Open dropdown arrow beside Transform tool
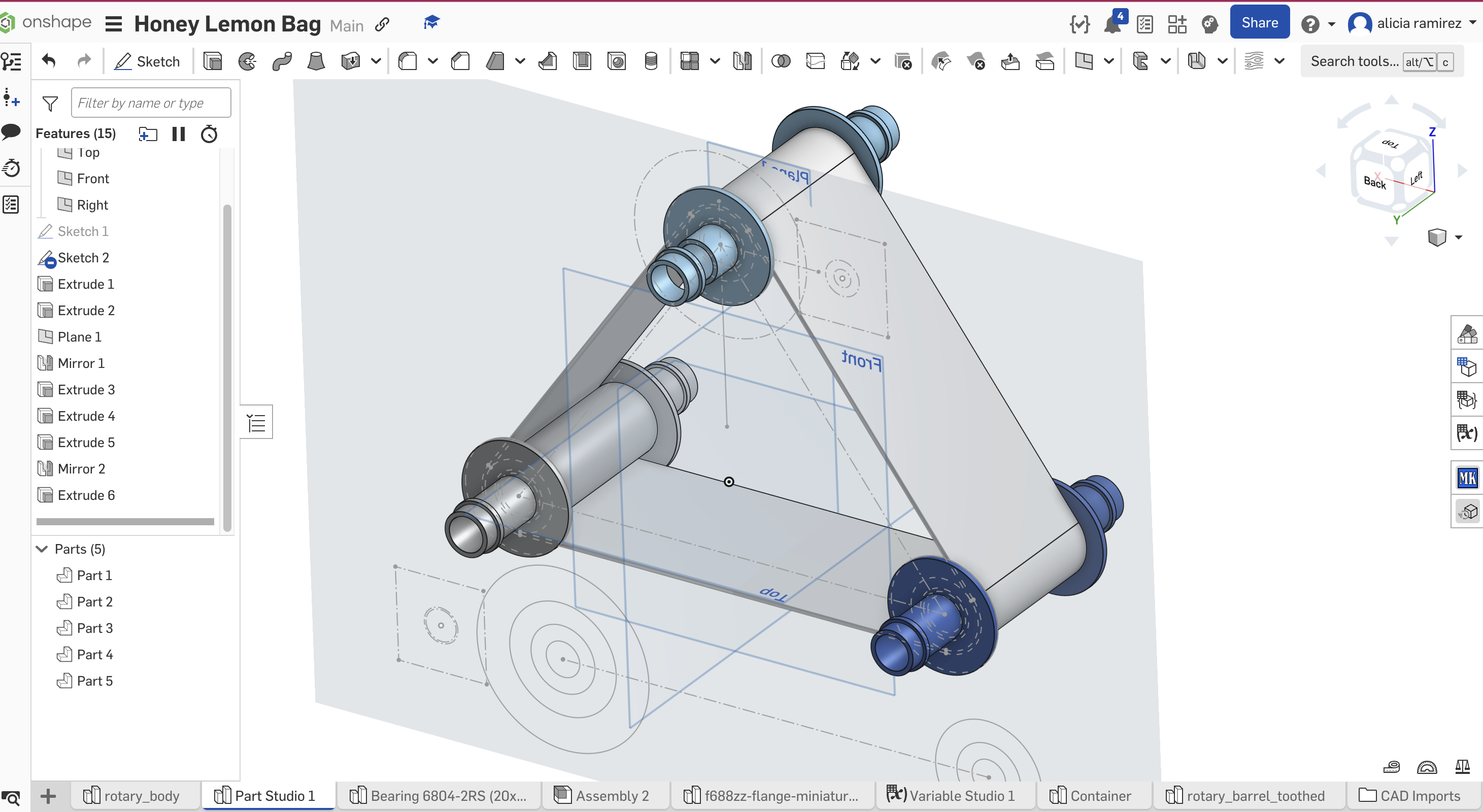The image size is (1483, 812). point(875,61)
